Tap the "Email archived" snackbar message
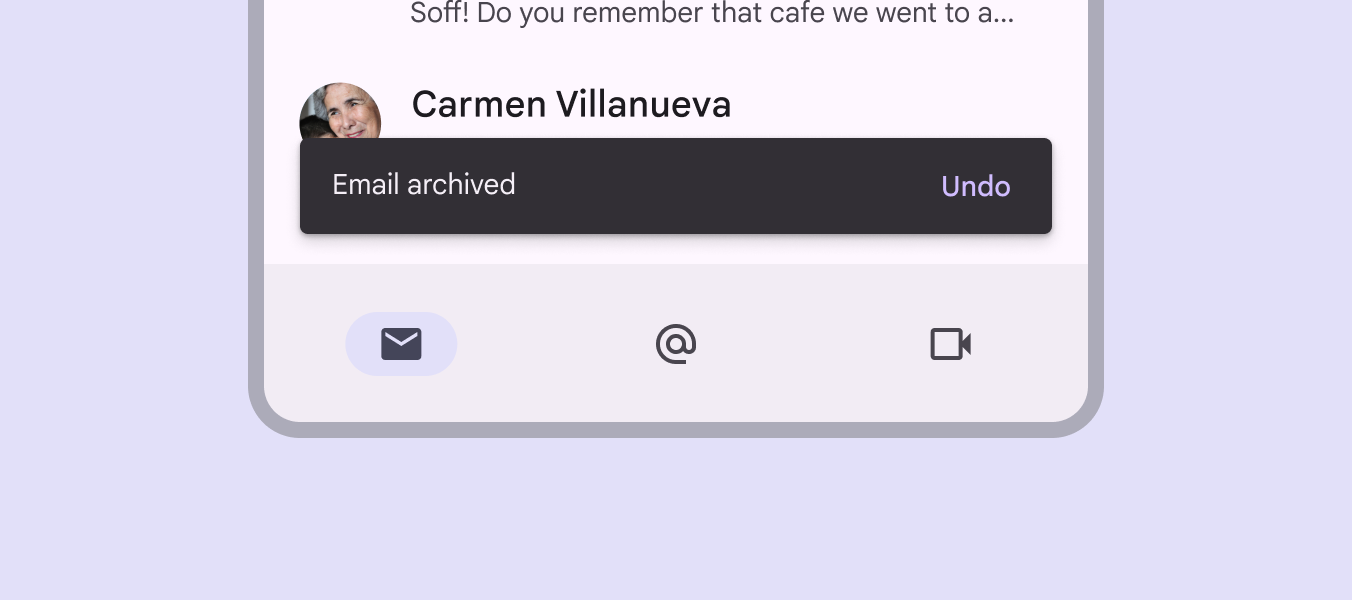 (x=424, y=185)
